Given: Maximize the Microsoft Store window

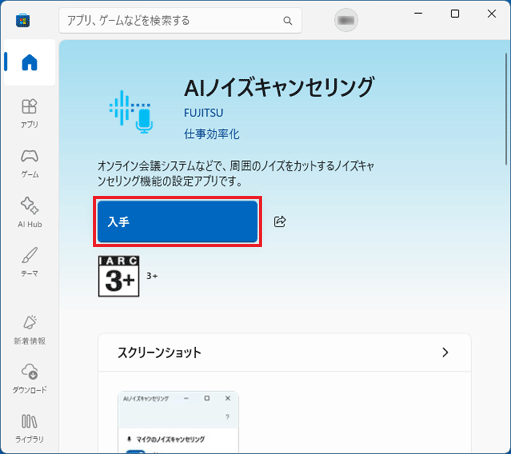Looking at the screenshot, I should [455, 14].
